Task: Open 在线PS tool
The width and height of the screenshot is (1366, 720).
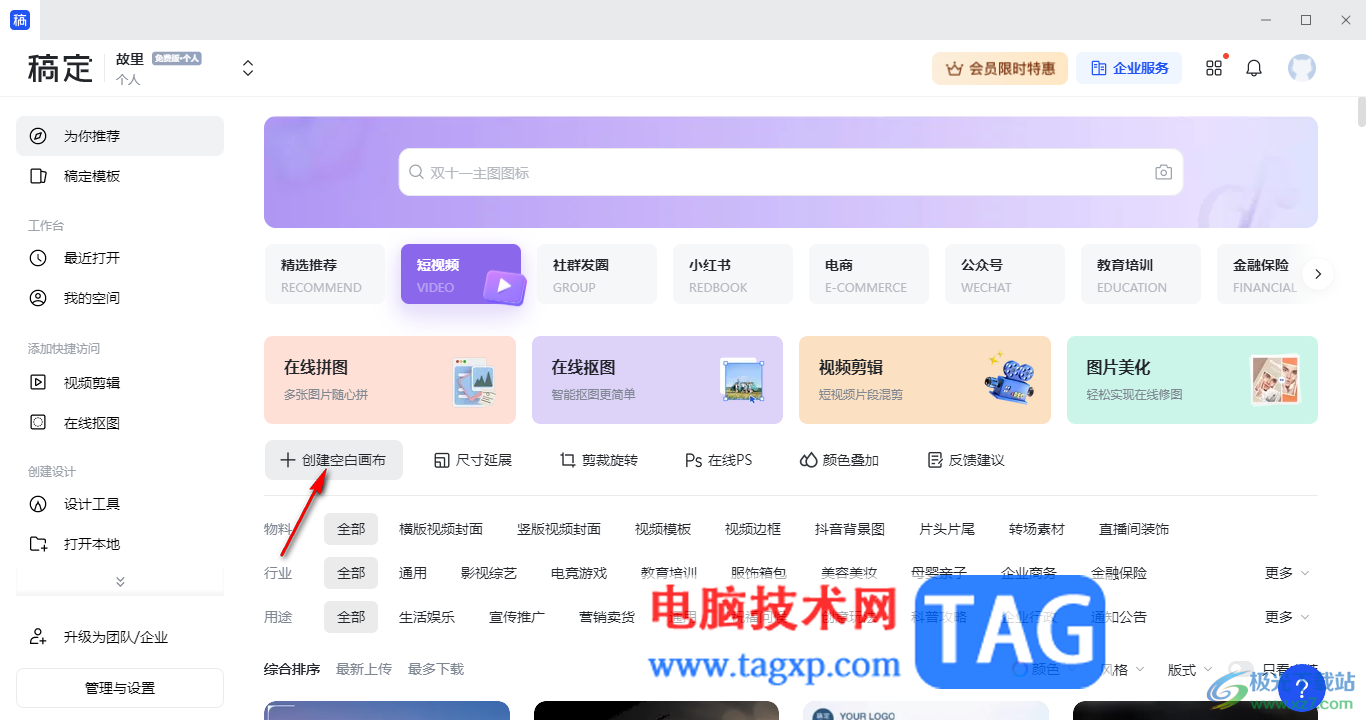Action: click(718, 460)
